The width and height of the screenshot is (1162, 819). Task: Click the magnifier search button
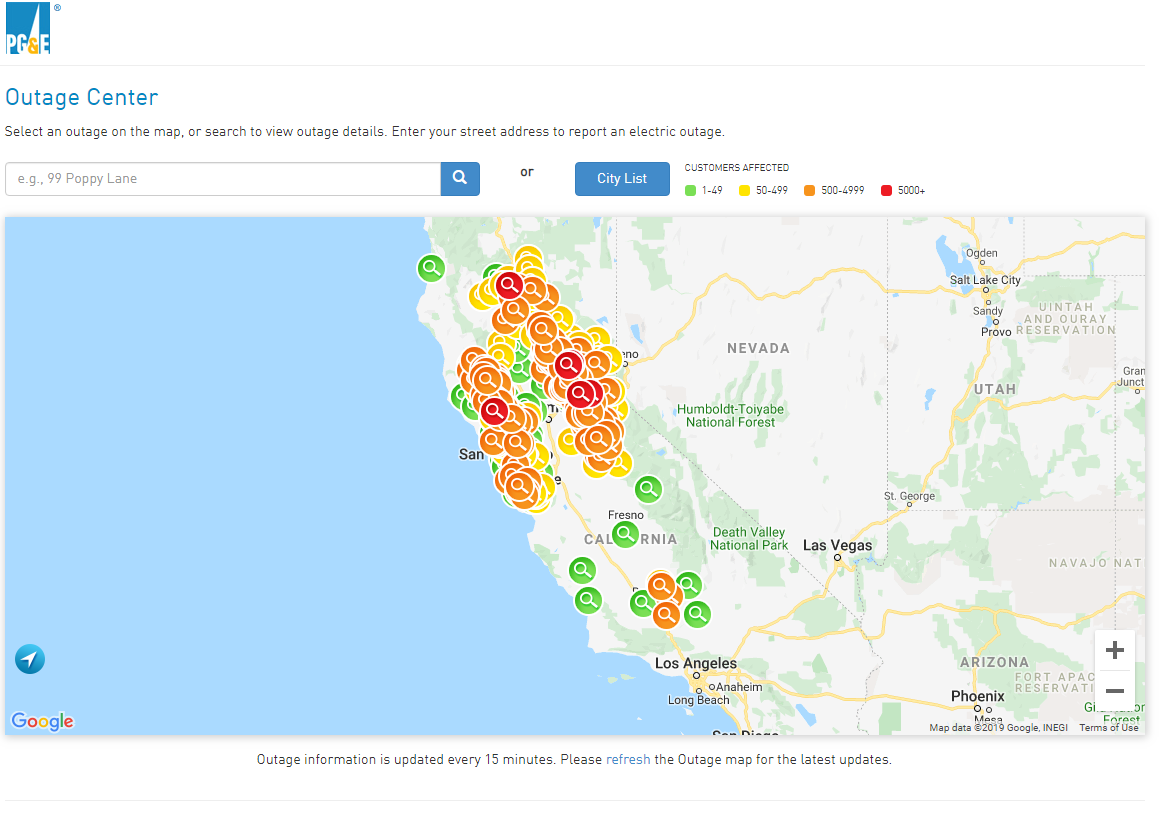coord(460,179)
